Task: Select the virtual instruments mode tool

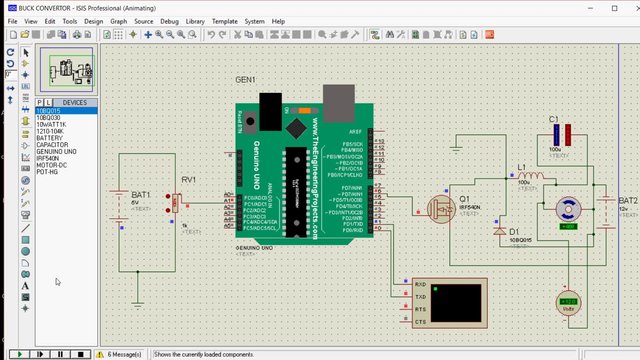Action: [x=25, y=215]
